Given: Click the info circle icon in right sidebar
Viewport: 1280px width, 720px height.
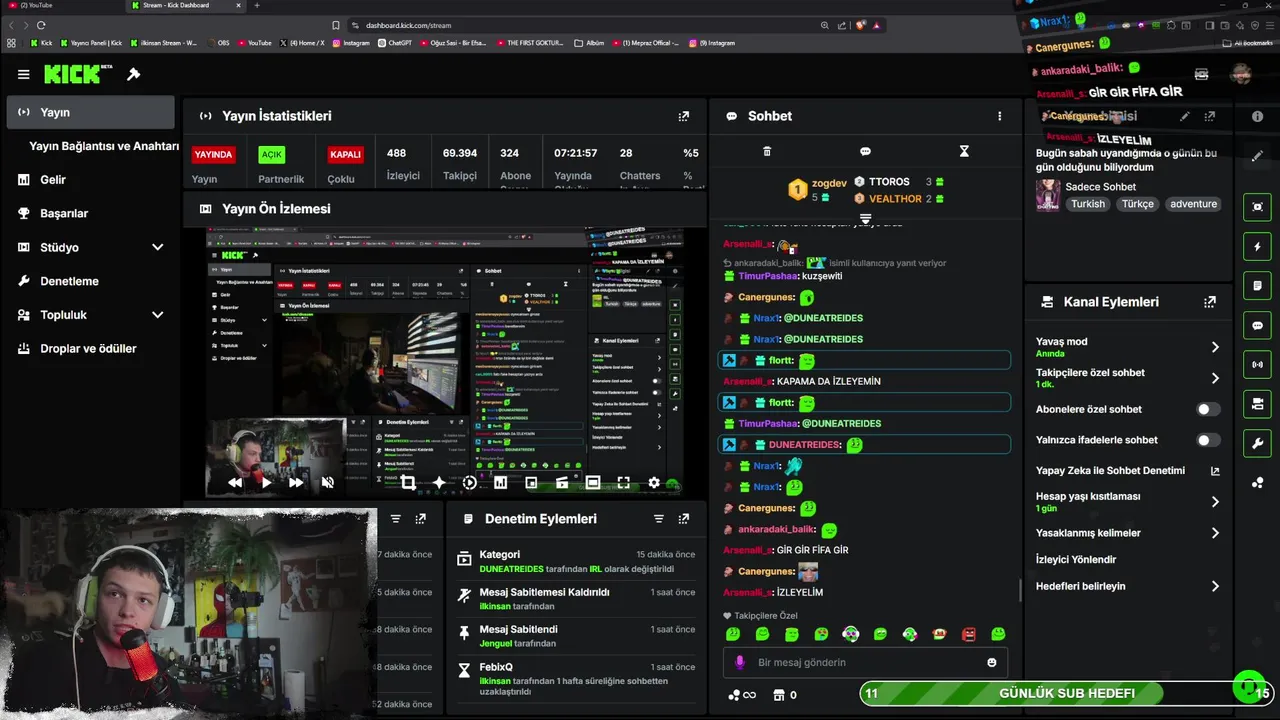Looking at the screenshot, I should (x=1257, y=116).
